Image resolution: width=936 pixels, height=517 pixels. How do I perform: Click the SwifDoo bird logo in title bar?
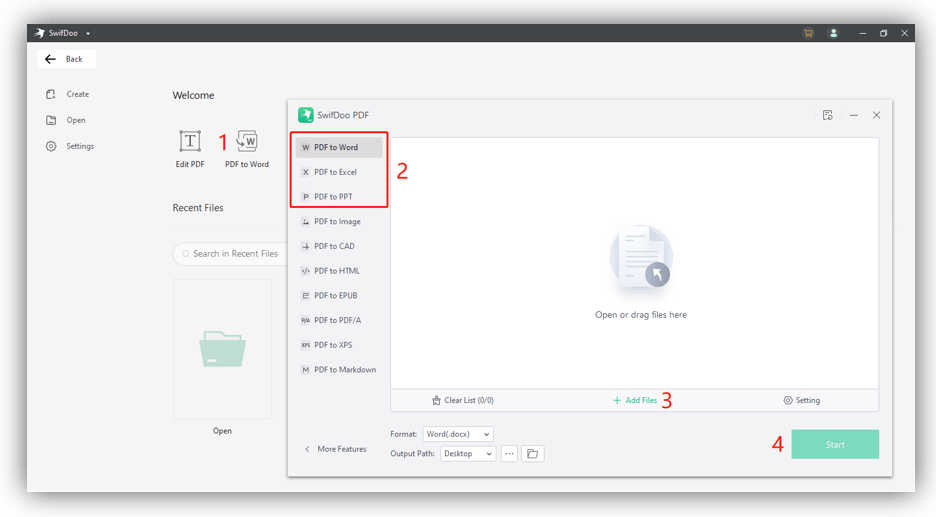39,33
